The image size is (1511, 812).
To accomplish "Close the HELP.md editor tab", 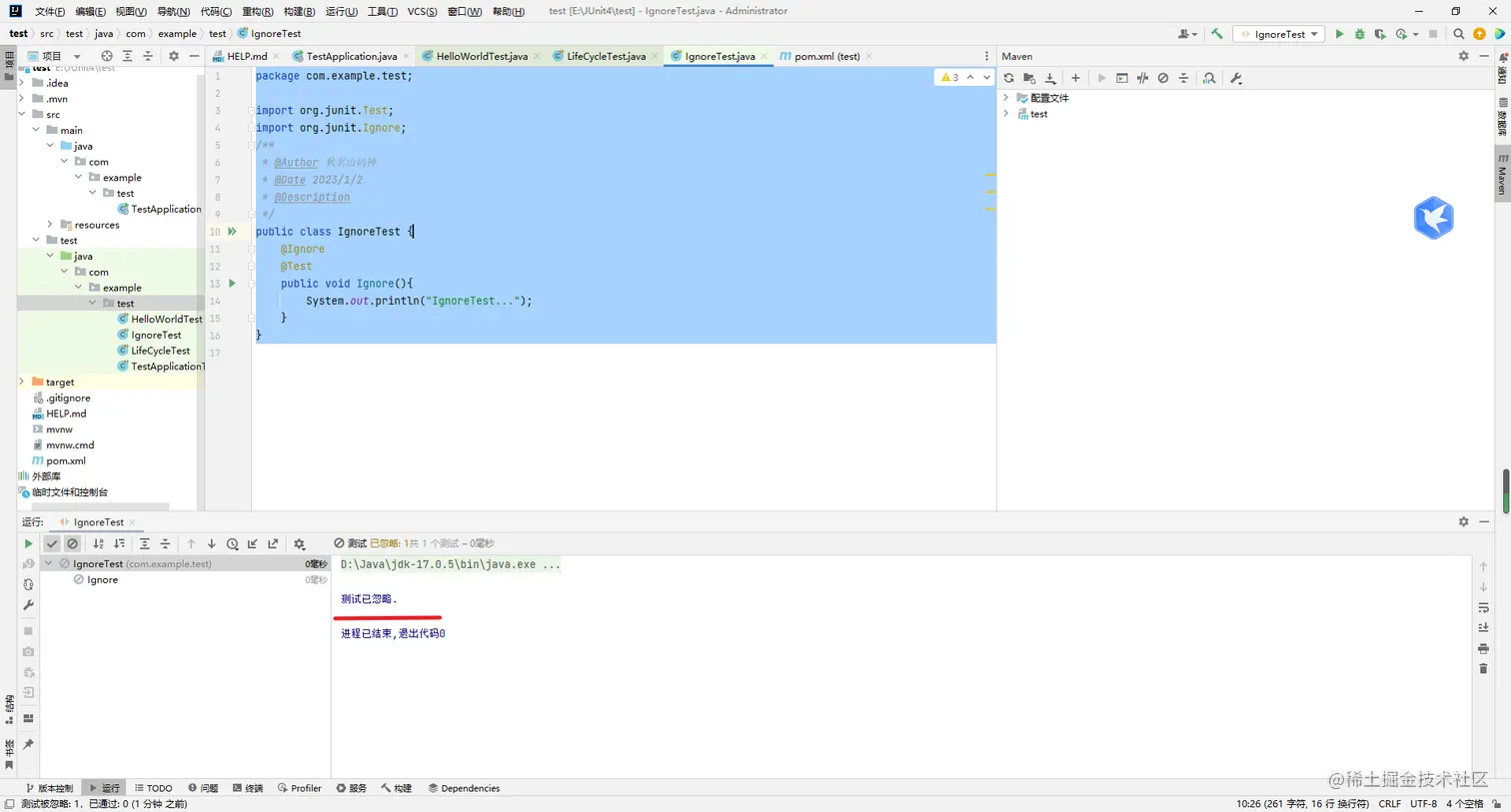I will pyautogui.click(x=276, y=56).
